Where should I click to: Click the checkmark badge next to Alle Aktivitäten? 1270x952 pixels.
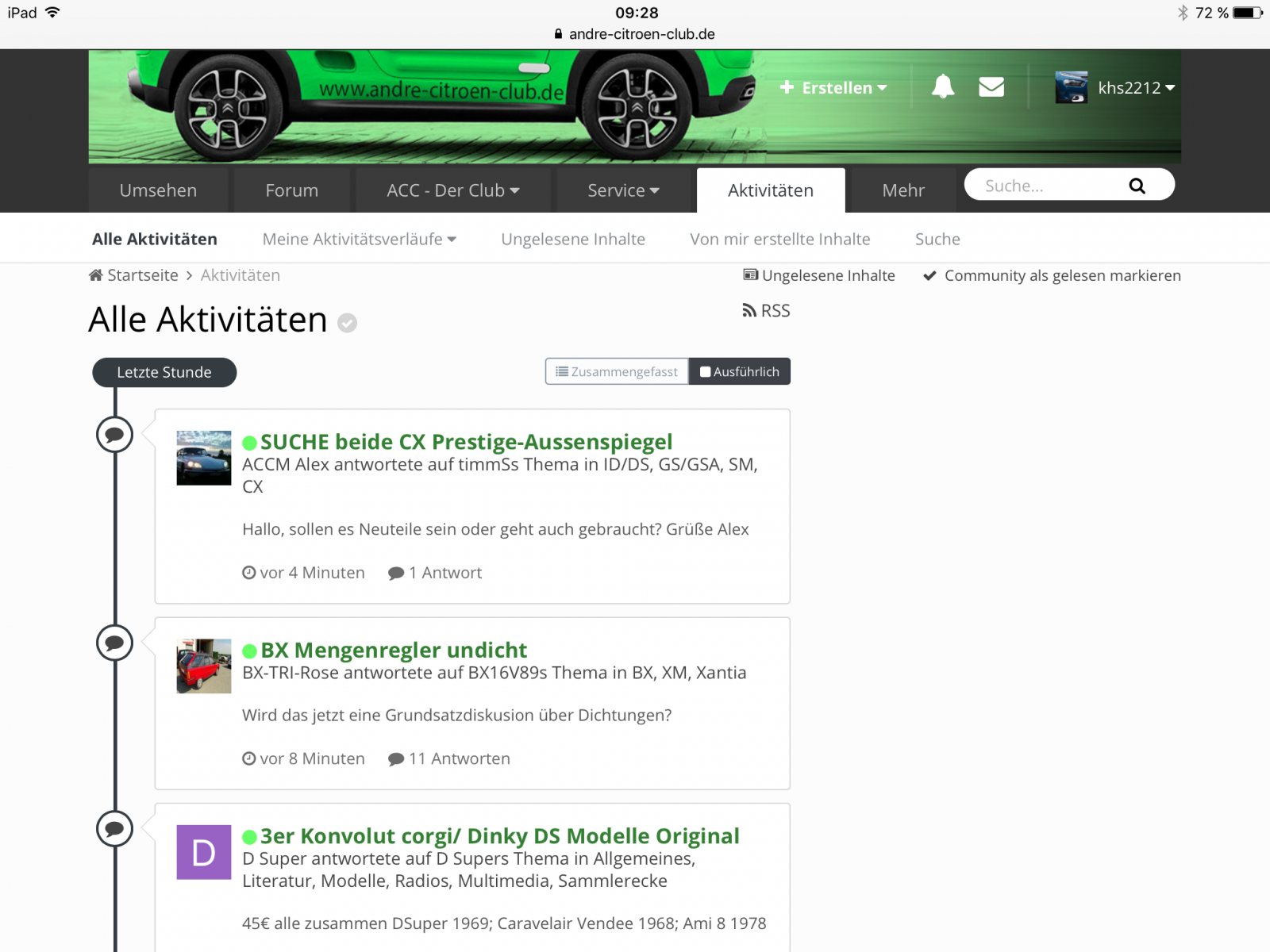point(347,322)
